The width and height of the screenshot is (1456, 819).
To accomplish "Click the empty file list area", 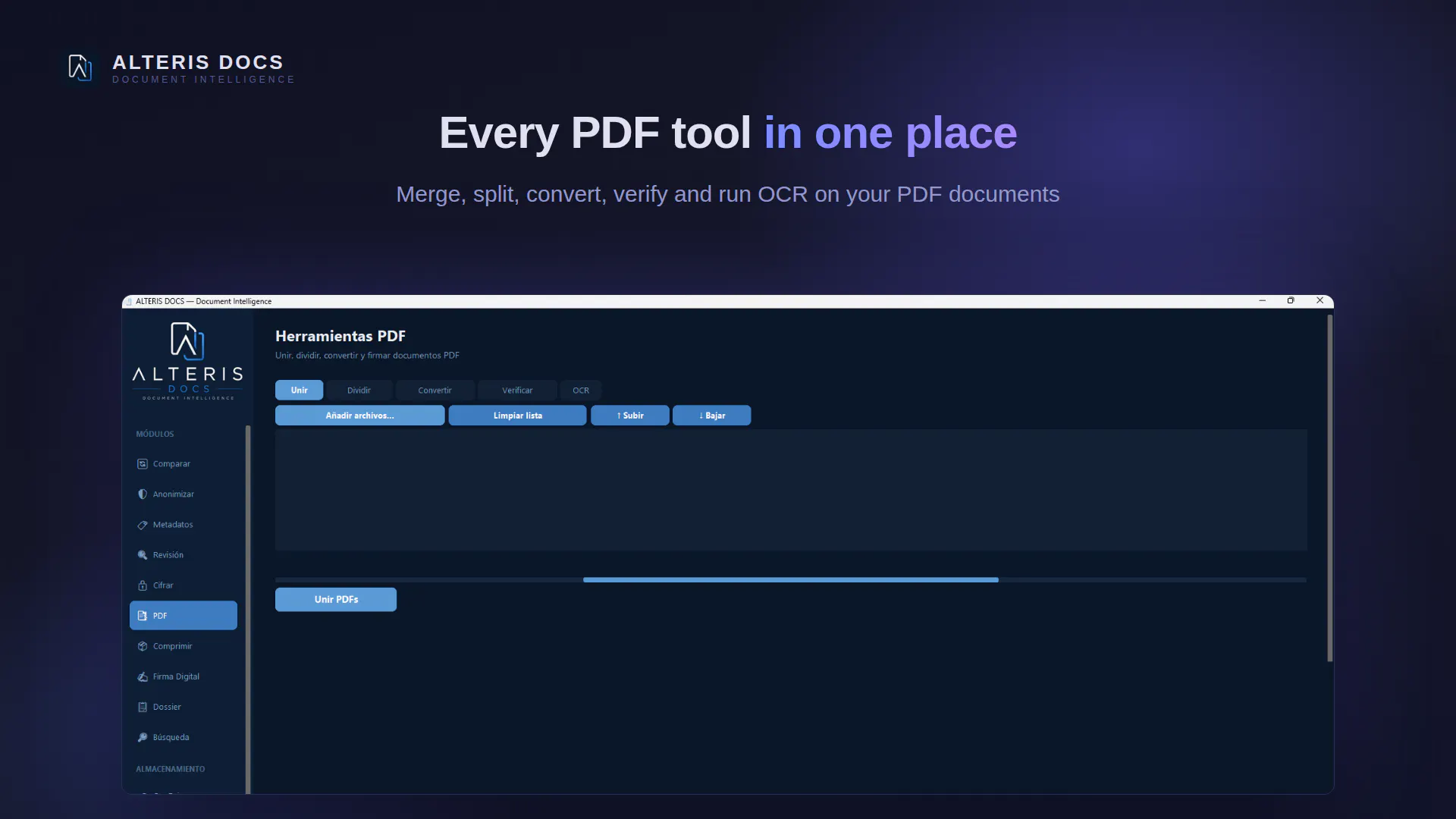I will [x=791, y=490].
